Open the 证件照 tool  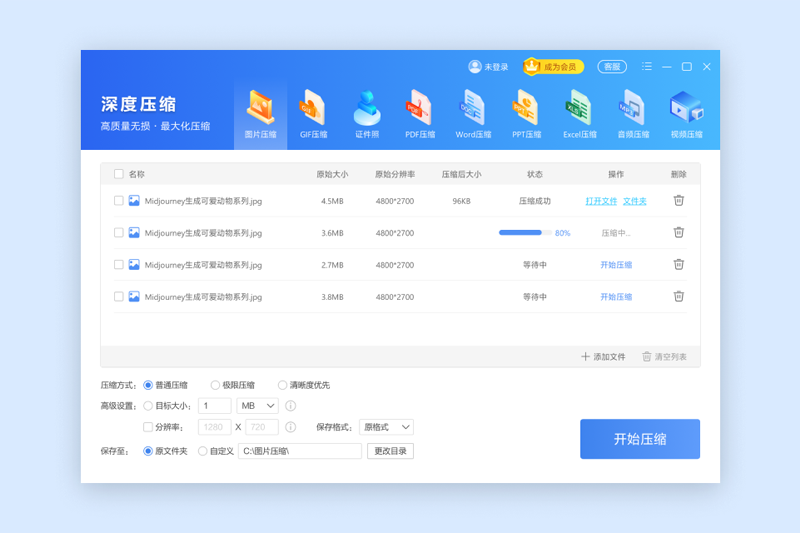(367, 113)
